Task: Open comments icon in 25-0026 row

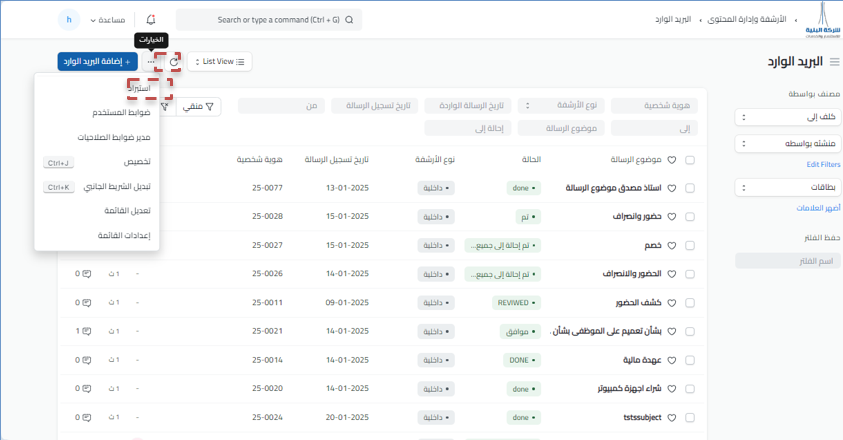Action: (87, 274)
